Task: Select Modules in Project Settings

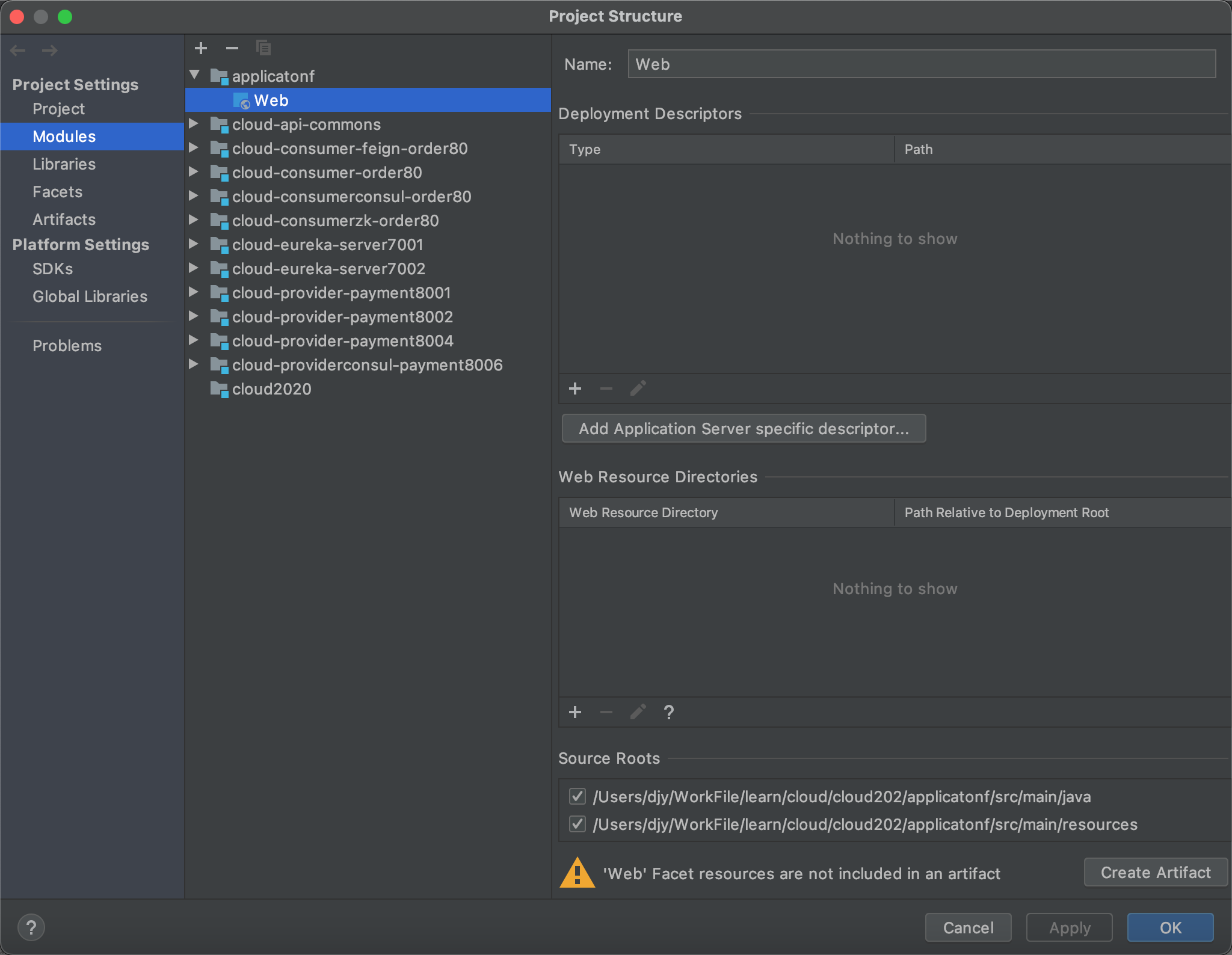Action: 91,137
